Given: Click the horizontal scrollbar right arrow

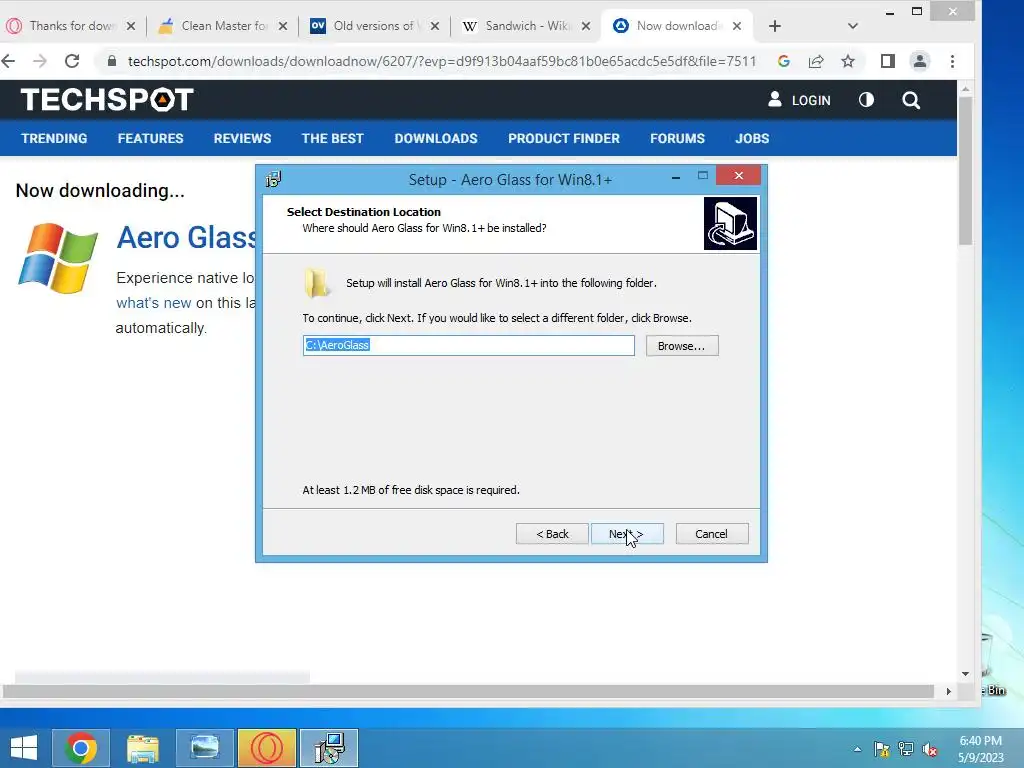Looking at the screenshot, I should tap(948, 691).
